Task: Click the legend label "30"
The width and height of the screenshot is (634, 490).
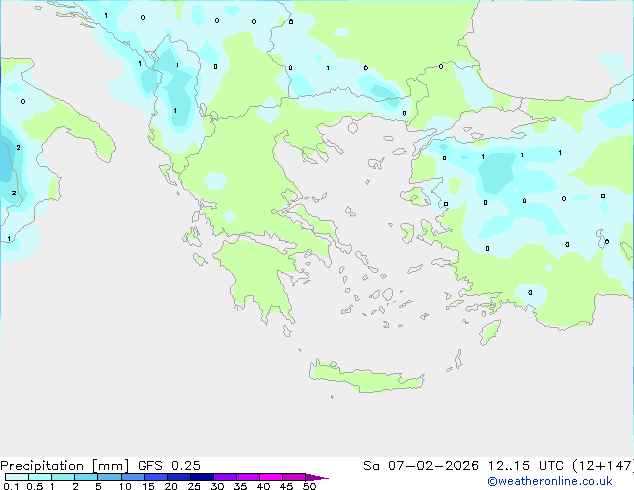Action: [x=217, y=486]
